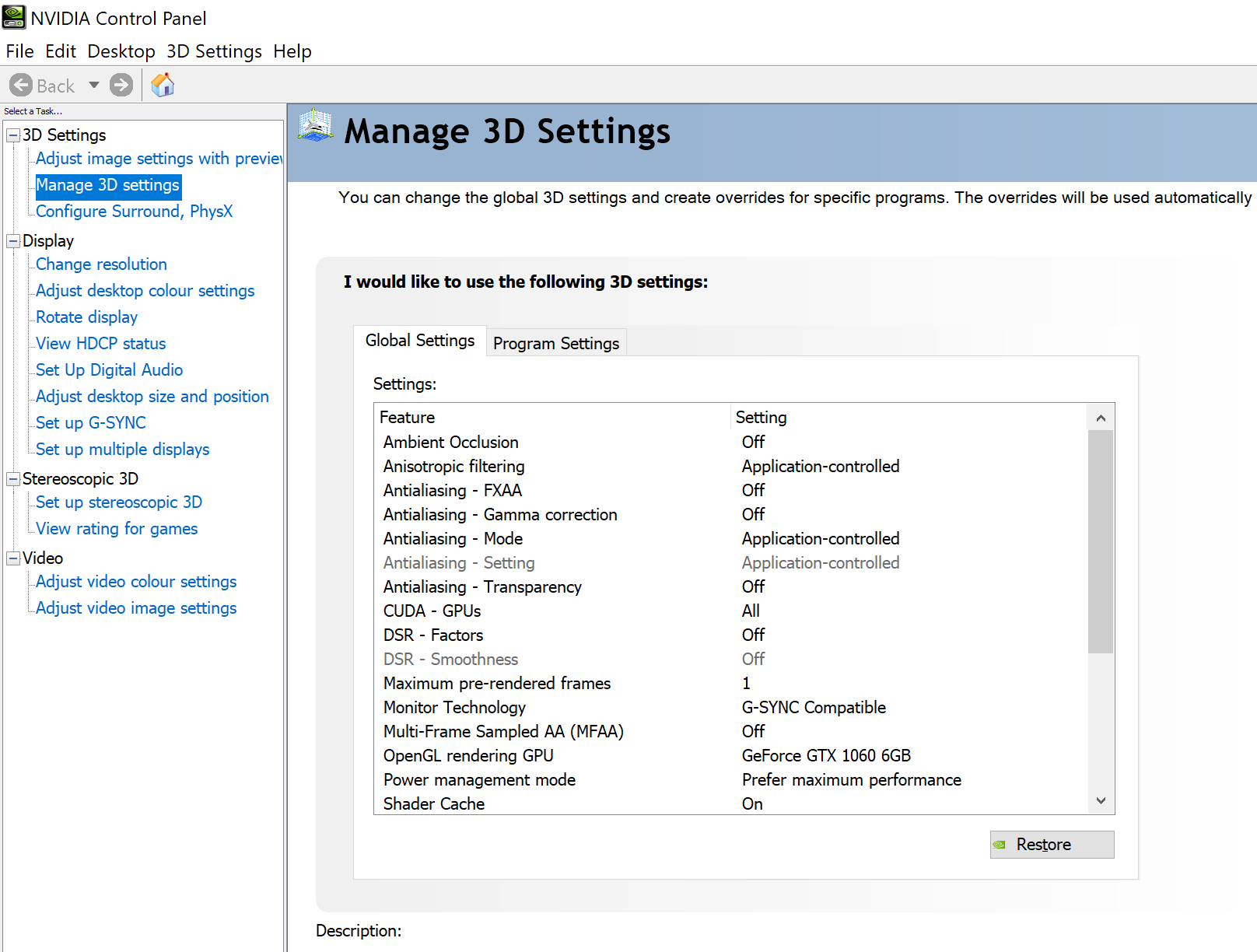Open the 3D Settings menu

click(x=214, y=51)
